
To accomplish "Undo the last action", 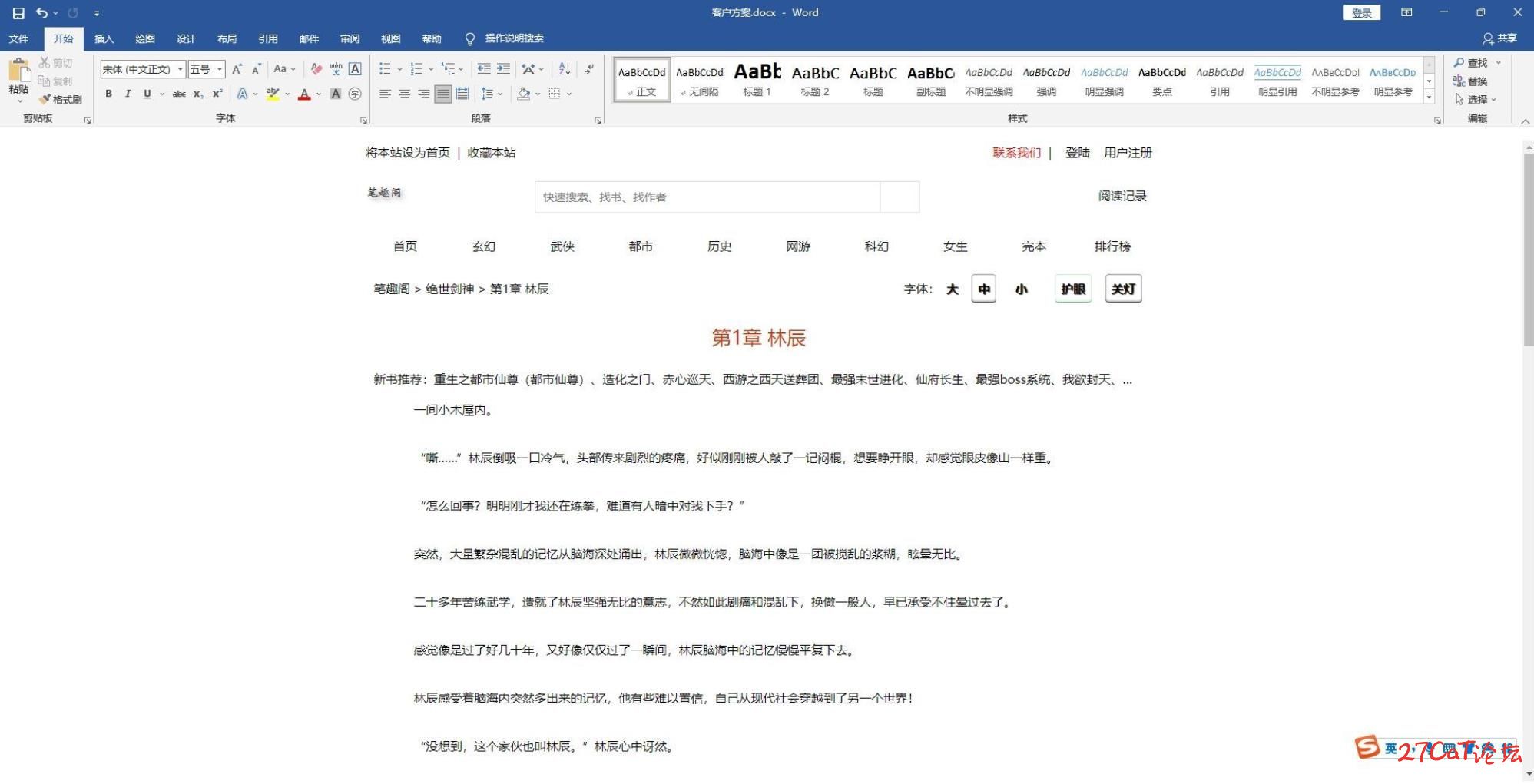I will [x=41, y=13].
